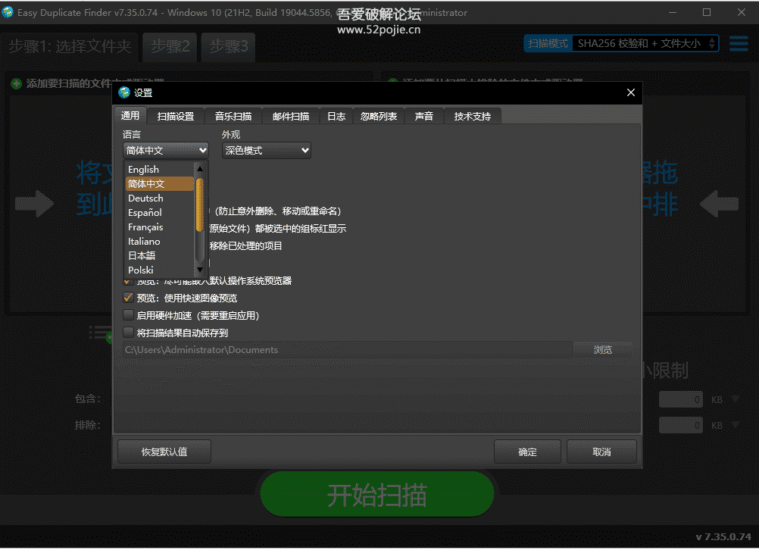Click language list scroll up arrow
The height and width of the screenshot is (550, 759).
click(200, 169)
